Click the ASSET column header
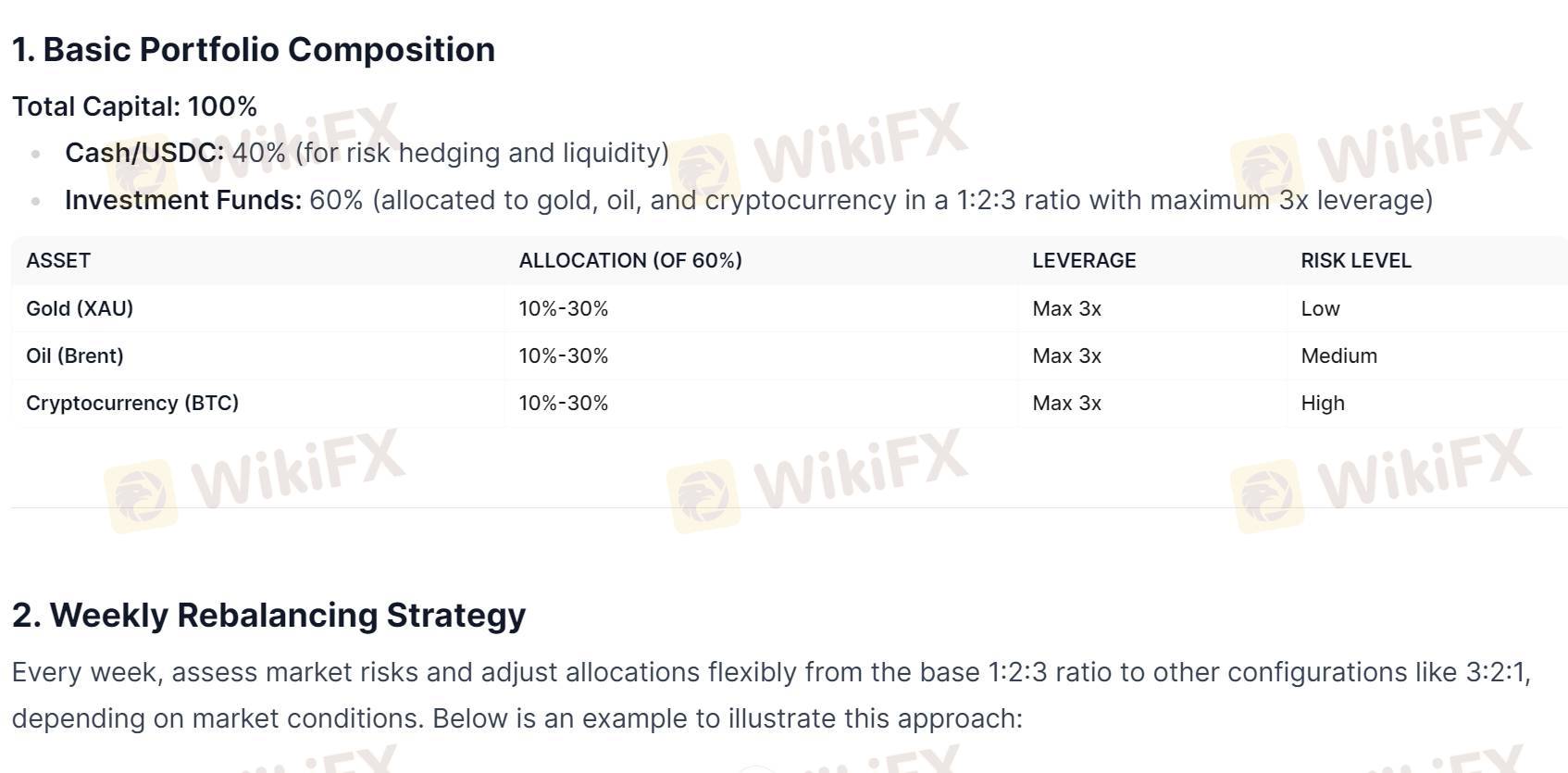Screen dimensions: 1568x773 click(58, 261)
